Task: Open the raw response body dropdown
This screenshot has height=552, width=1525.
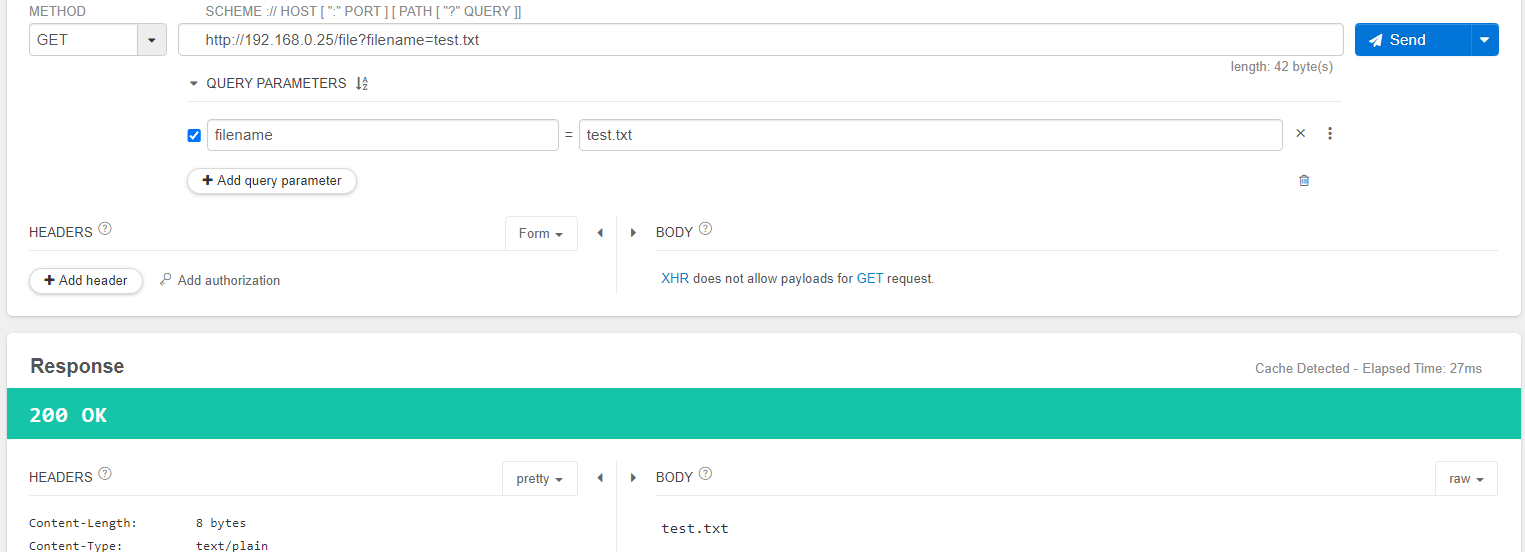Action: point(1465,479)
